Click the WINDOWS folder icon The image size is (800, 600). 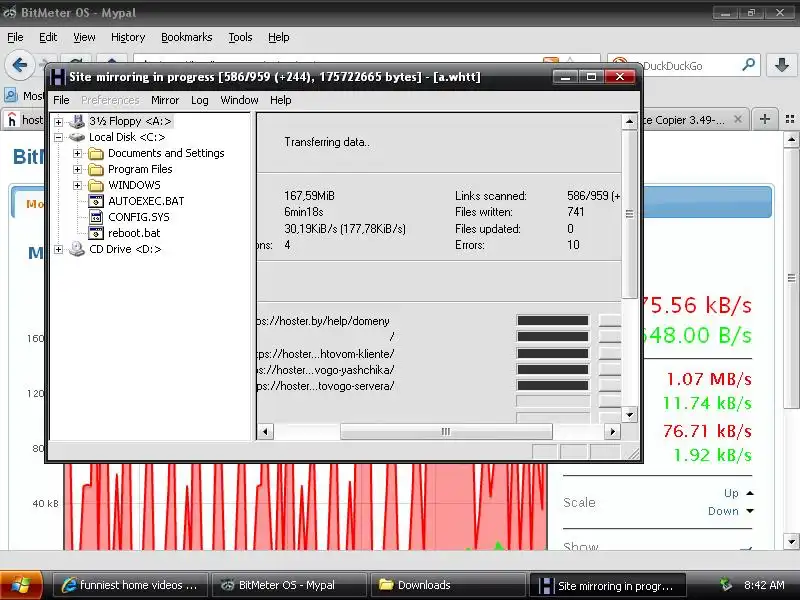(96, 185)
